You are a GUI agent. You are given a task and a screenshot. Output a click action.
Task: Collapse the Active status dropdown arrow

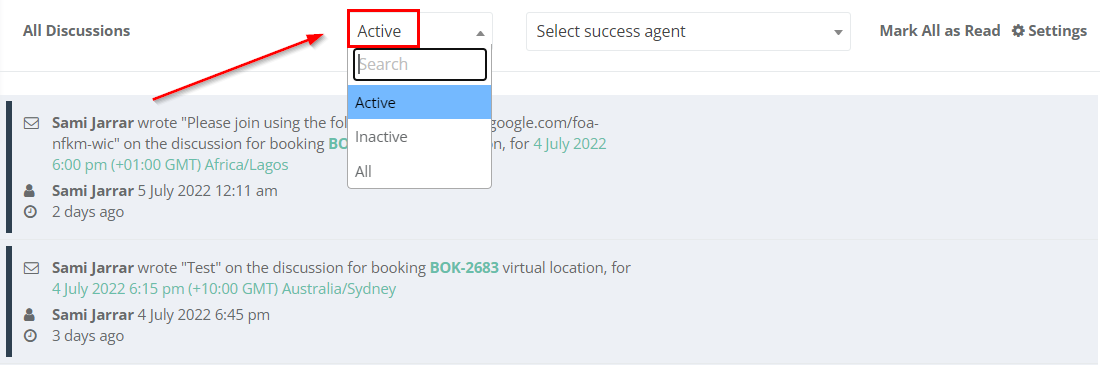(480, 32)
